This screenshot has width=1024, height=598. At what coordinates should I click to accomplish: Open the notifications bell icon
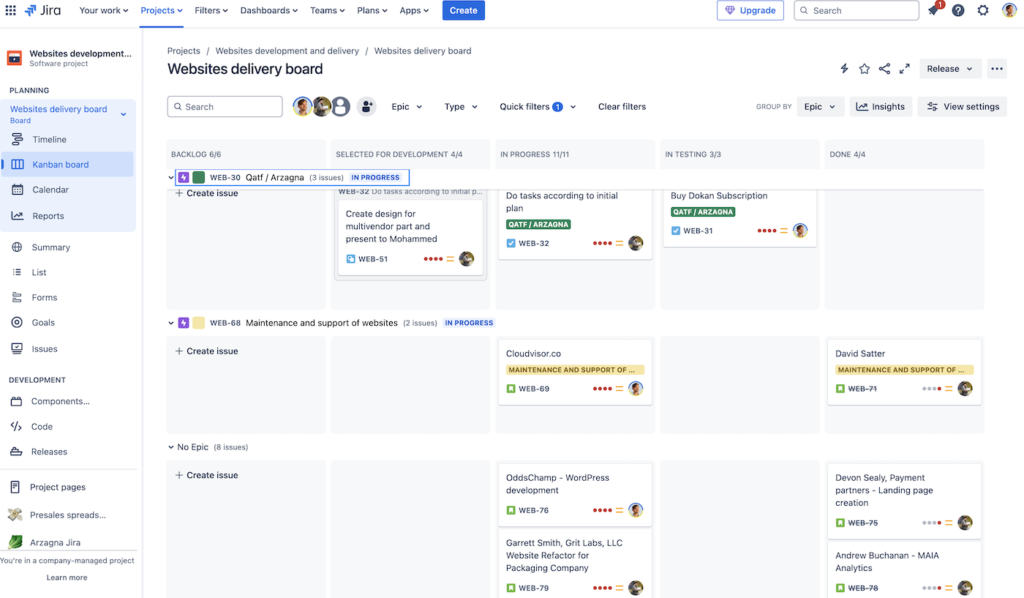(934, 10)
